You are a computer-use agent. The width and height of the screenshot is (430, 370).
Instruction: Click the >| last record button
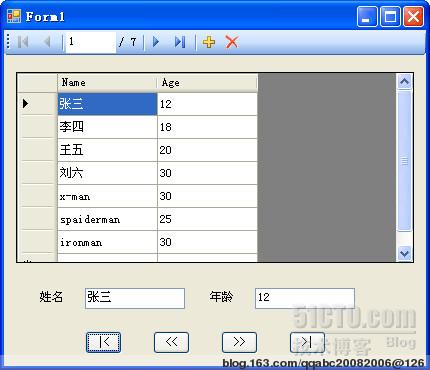[x=307, y=342]
